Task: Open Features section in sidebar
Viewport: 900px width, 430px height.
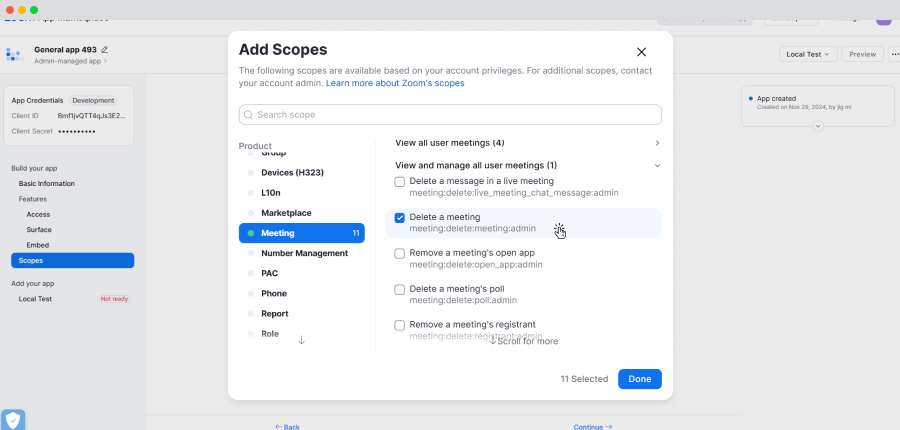Action: [33, 199]
